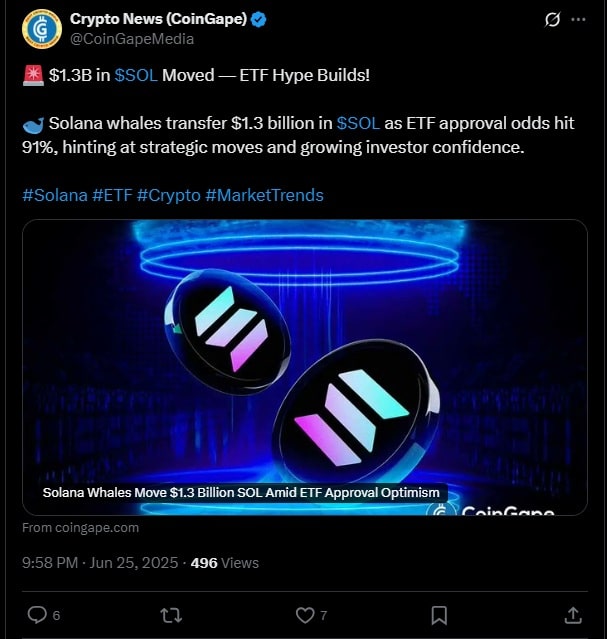Viewport: 607px width, 639px height.
Task: Click the "From coingape.com" source link
Action: click(81, 528)
